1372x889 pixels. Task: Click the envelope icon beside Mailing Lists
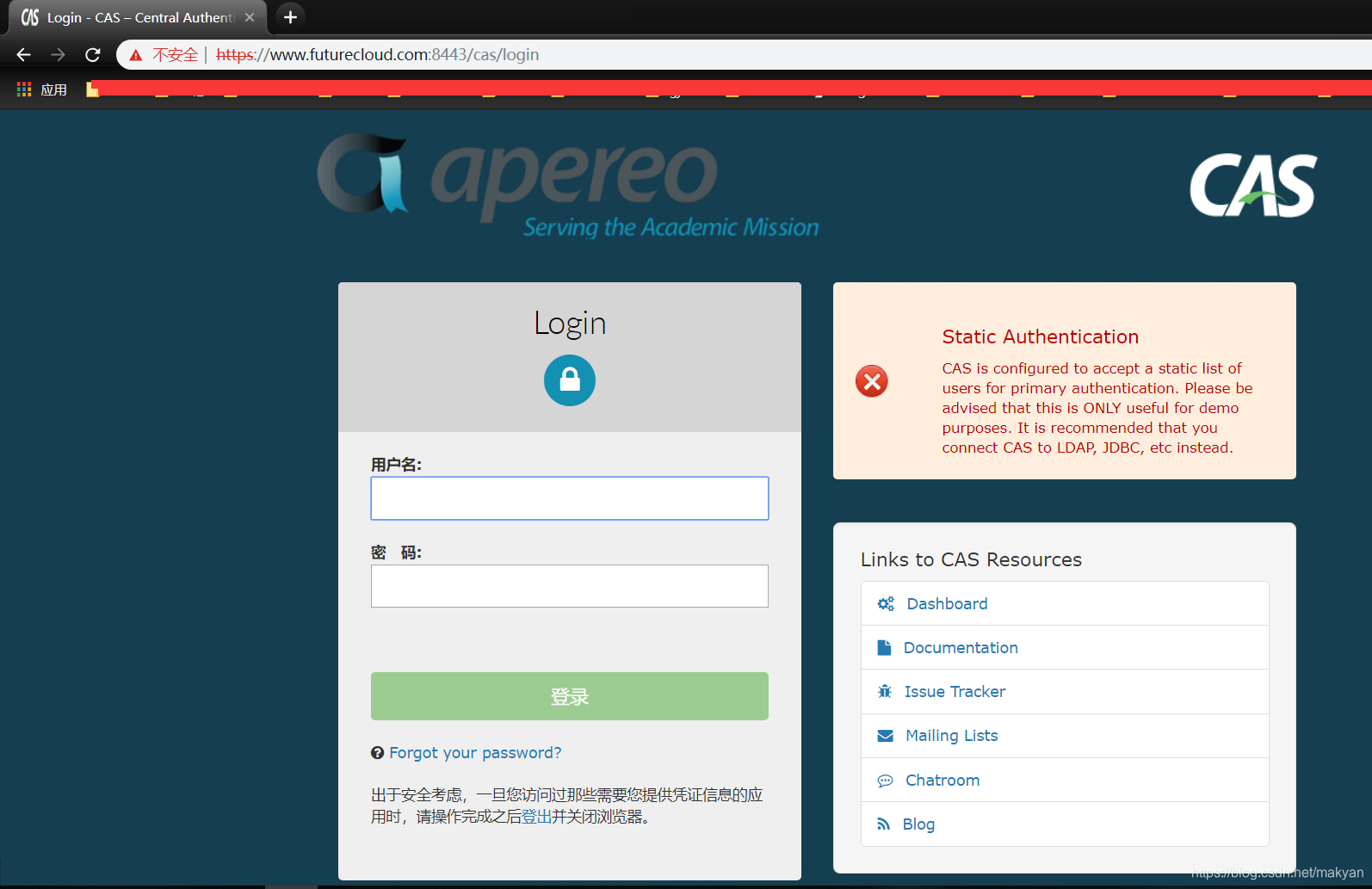(886, 736)
